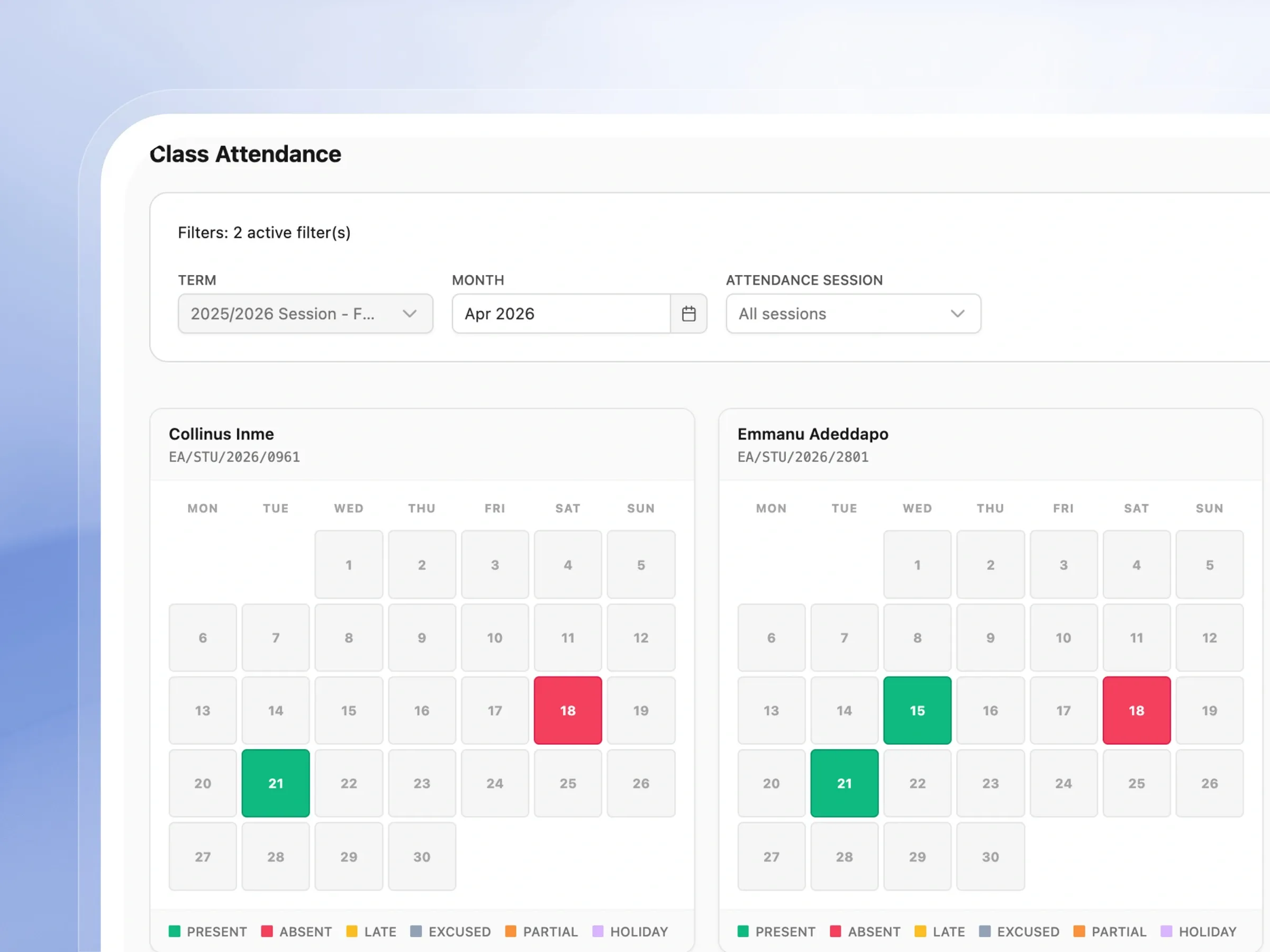Open Collinus Inme student name
The width and height of the screenshot is (1270, 952).
(x=221, y=434)
